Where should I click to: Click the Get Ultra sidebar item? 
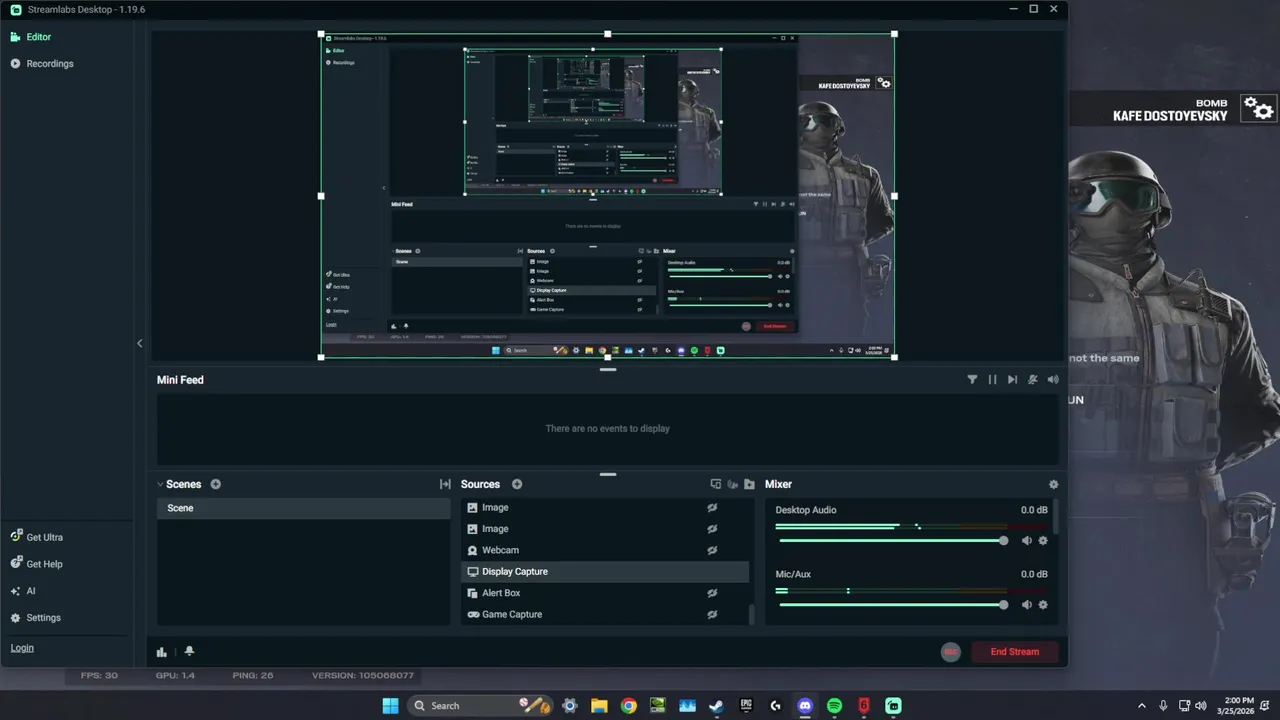click(x=37, y=537)
